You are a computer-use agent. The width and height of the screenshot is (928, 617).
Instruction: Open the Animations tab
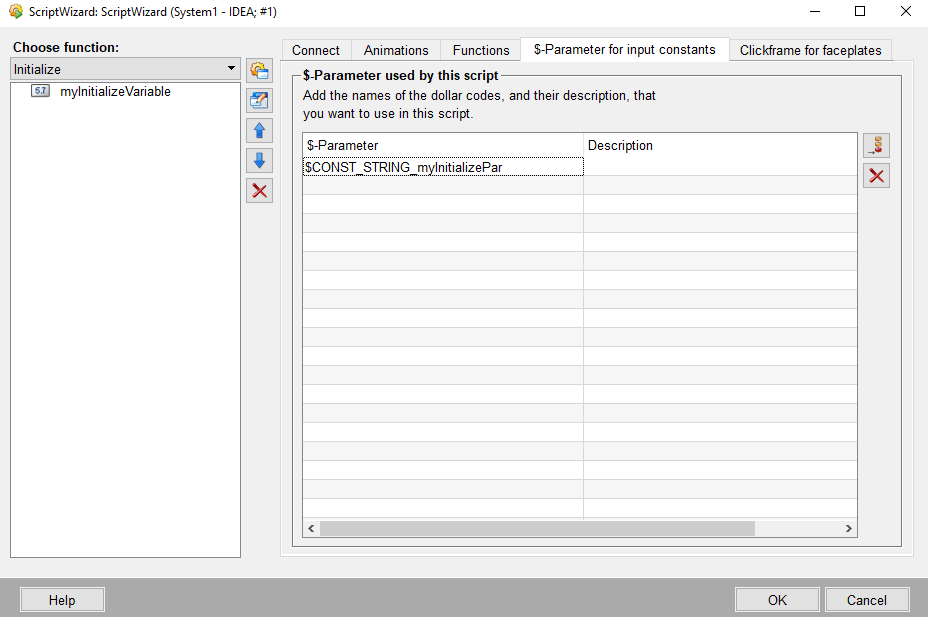pyautogui.click(x=396, y=50)
